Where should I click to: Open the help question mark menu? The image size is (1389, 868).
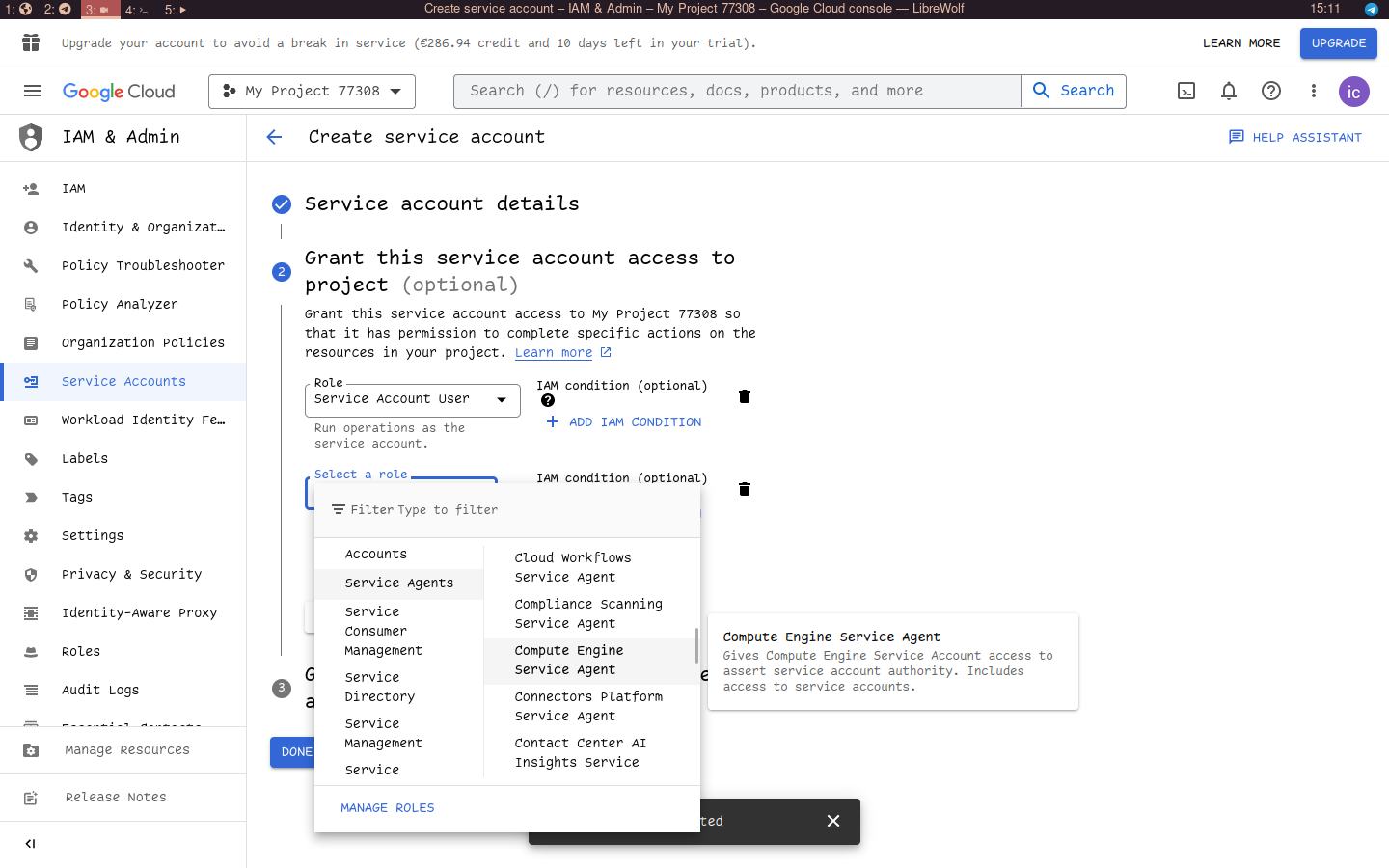1270,91
